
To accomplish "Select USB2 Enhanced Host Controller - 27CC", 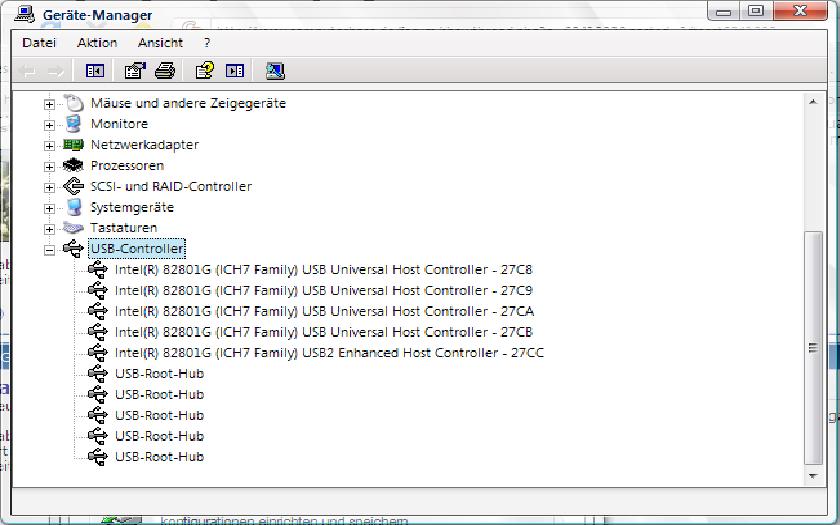I will (329, 352).
